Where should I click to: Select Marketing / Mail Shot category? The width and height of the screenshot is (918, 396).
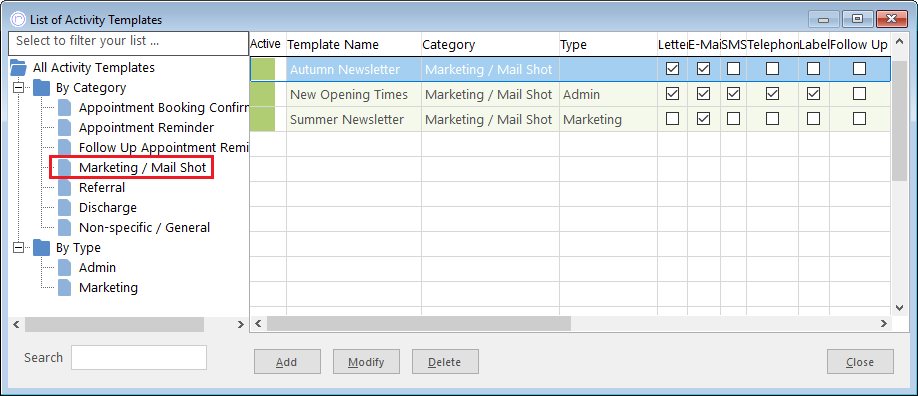coord(142,168)
